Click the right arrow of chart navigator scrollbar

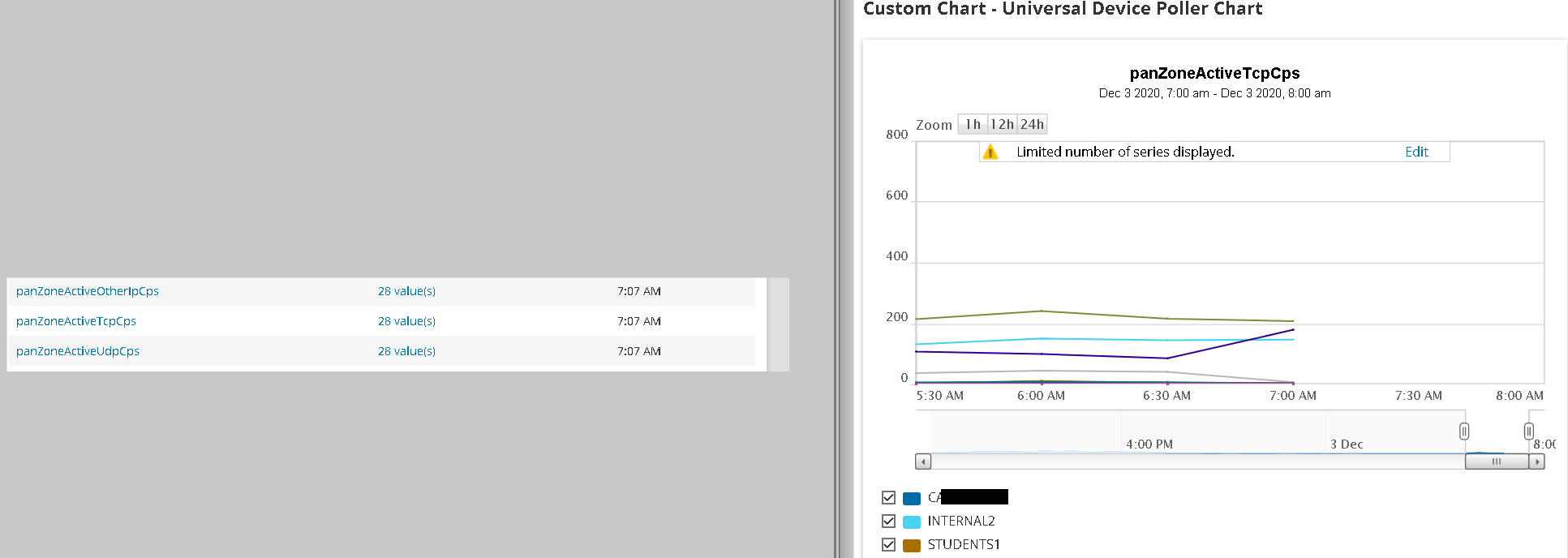(1536, 461)
